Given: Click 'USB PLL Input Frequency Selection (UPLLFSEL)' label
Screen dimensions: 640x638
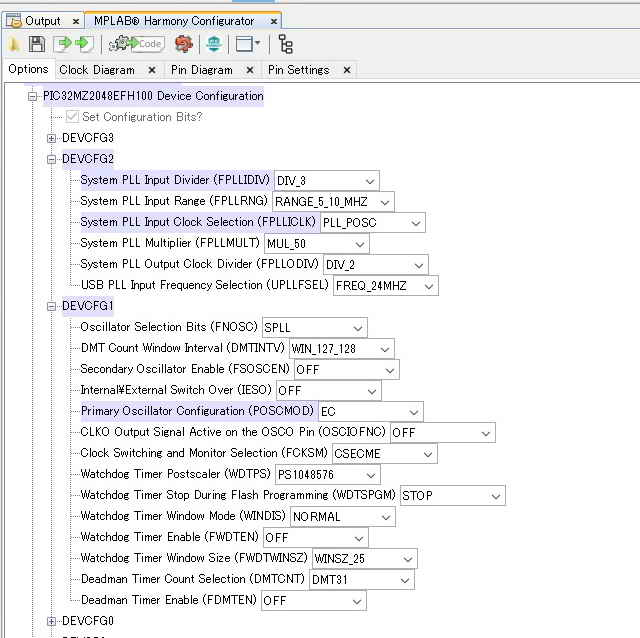Looking at the screenshot, I should [x=204, y=285].
